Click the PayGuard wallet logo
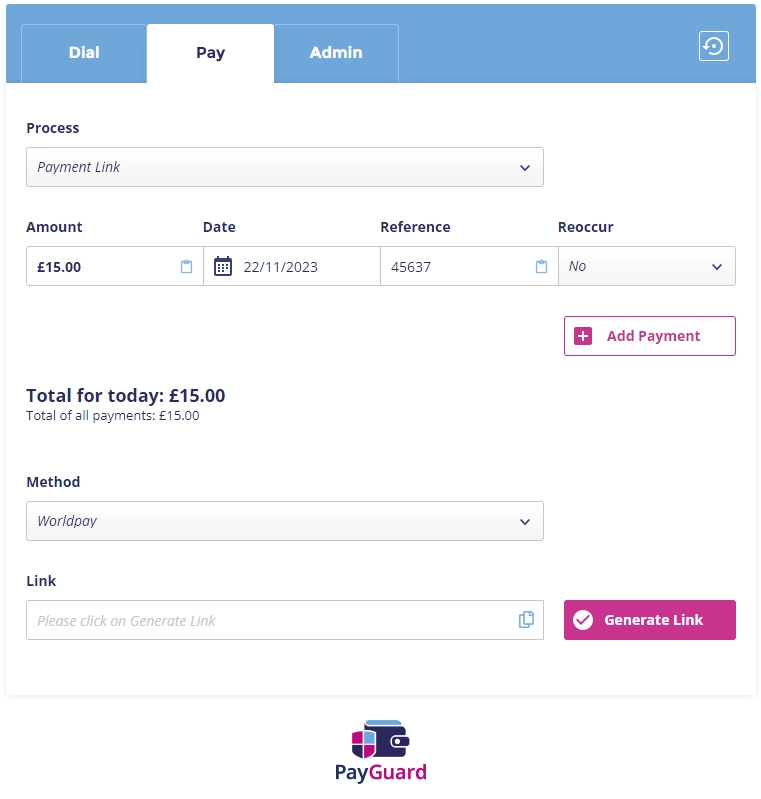This screenshot has width=761, height=799. [380, 741]
